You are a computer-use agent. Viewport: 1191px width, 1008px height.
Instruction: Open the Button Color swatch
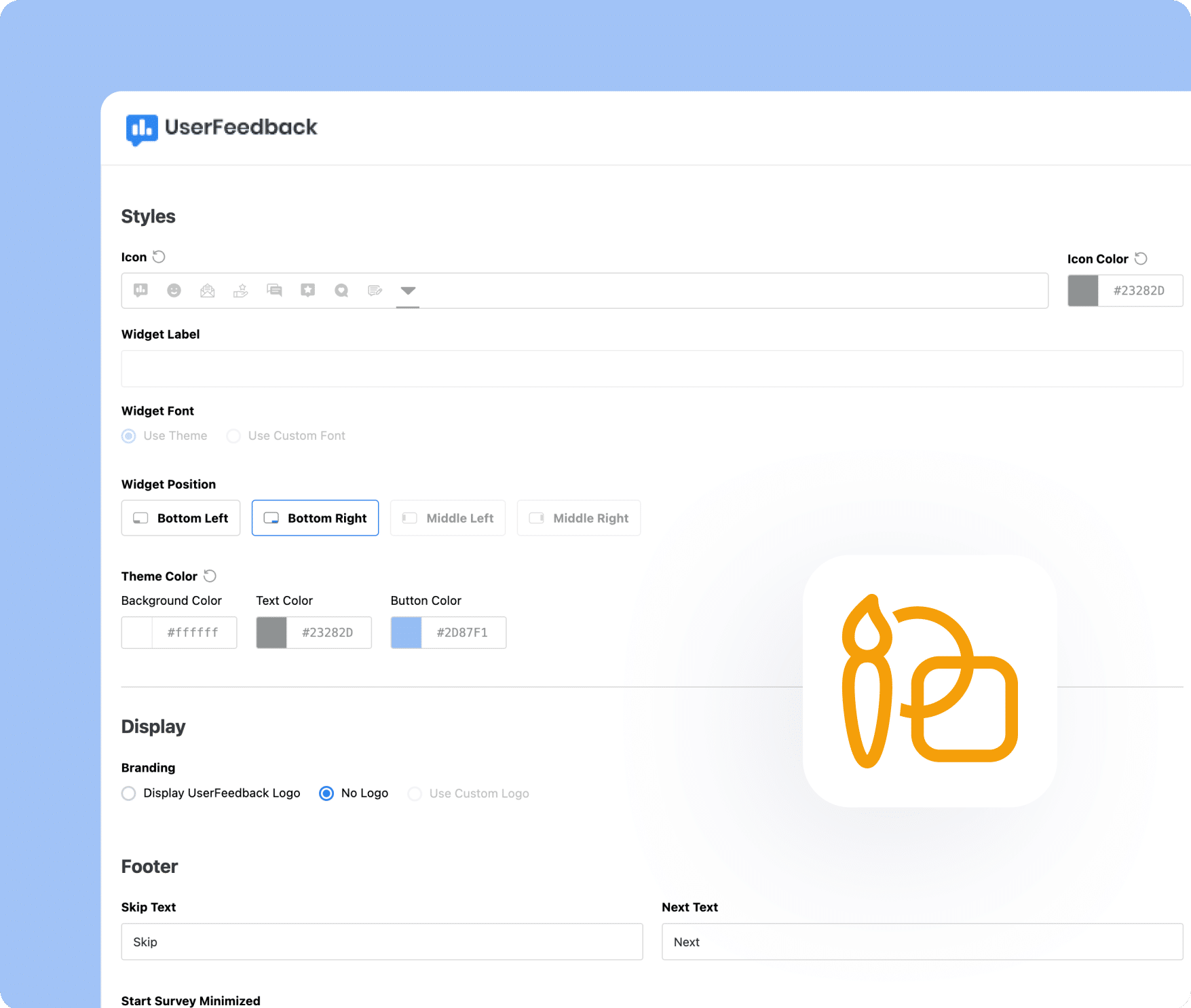(407, 633)
